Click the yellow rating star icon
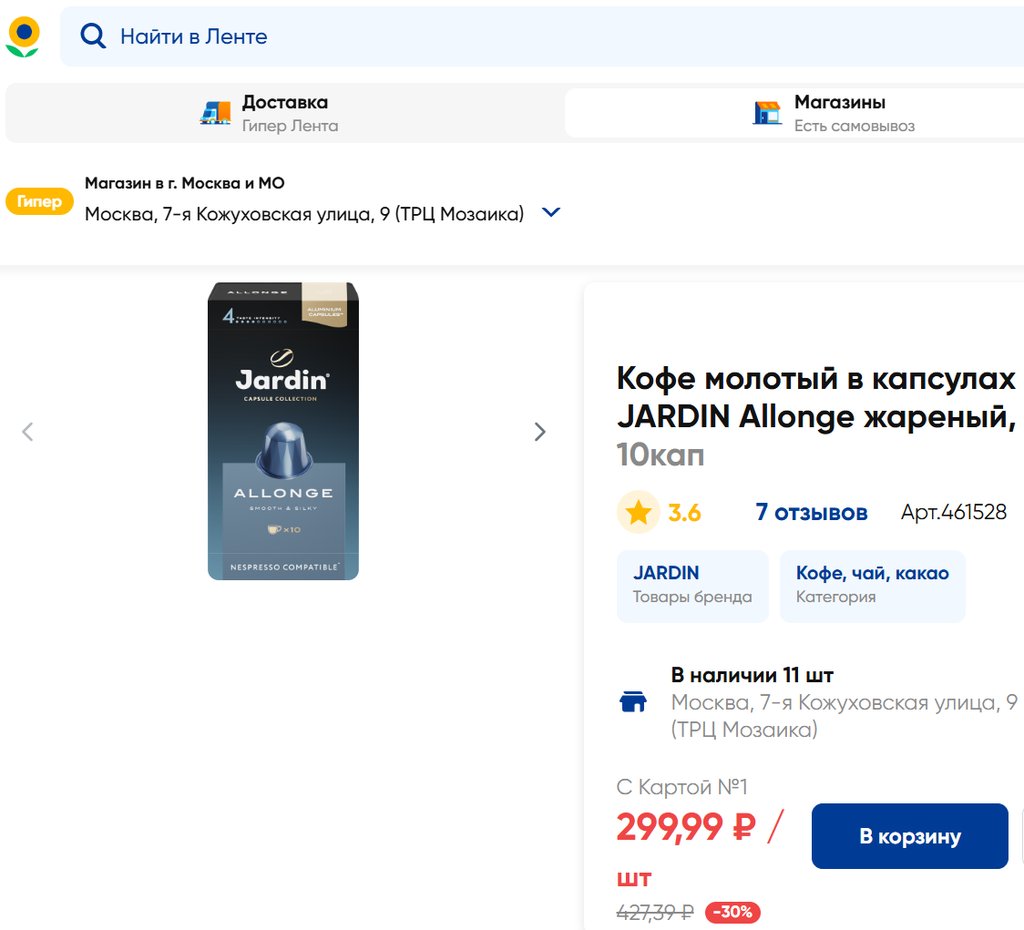Image resolution: width=1024 pixels, height=930 pixels. coord(638,513)
